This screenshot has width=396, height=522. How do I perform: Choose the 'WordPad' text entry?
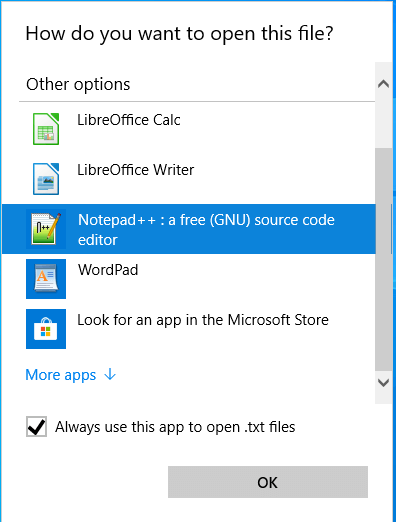pos(108,270)
